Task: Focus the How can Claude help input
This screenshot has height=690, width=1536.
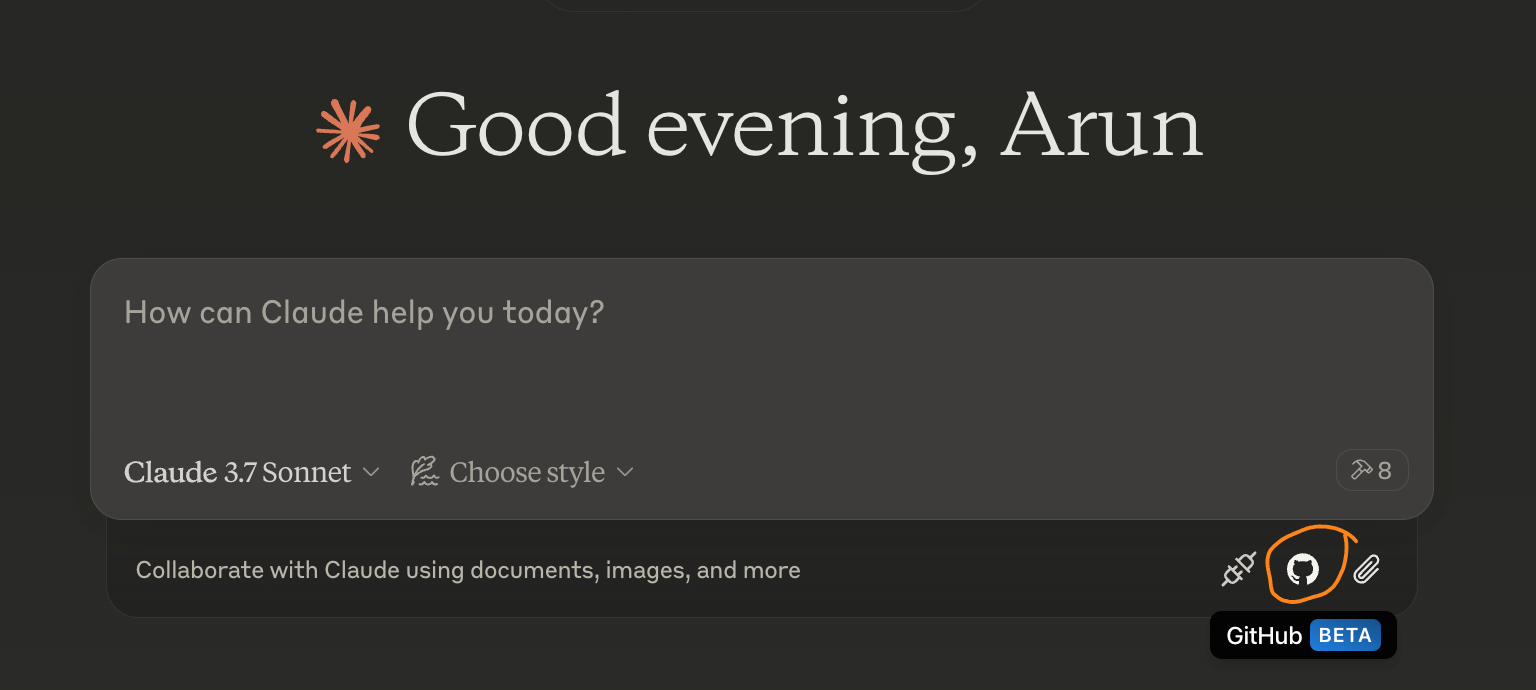Action: pos(364,313)
